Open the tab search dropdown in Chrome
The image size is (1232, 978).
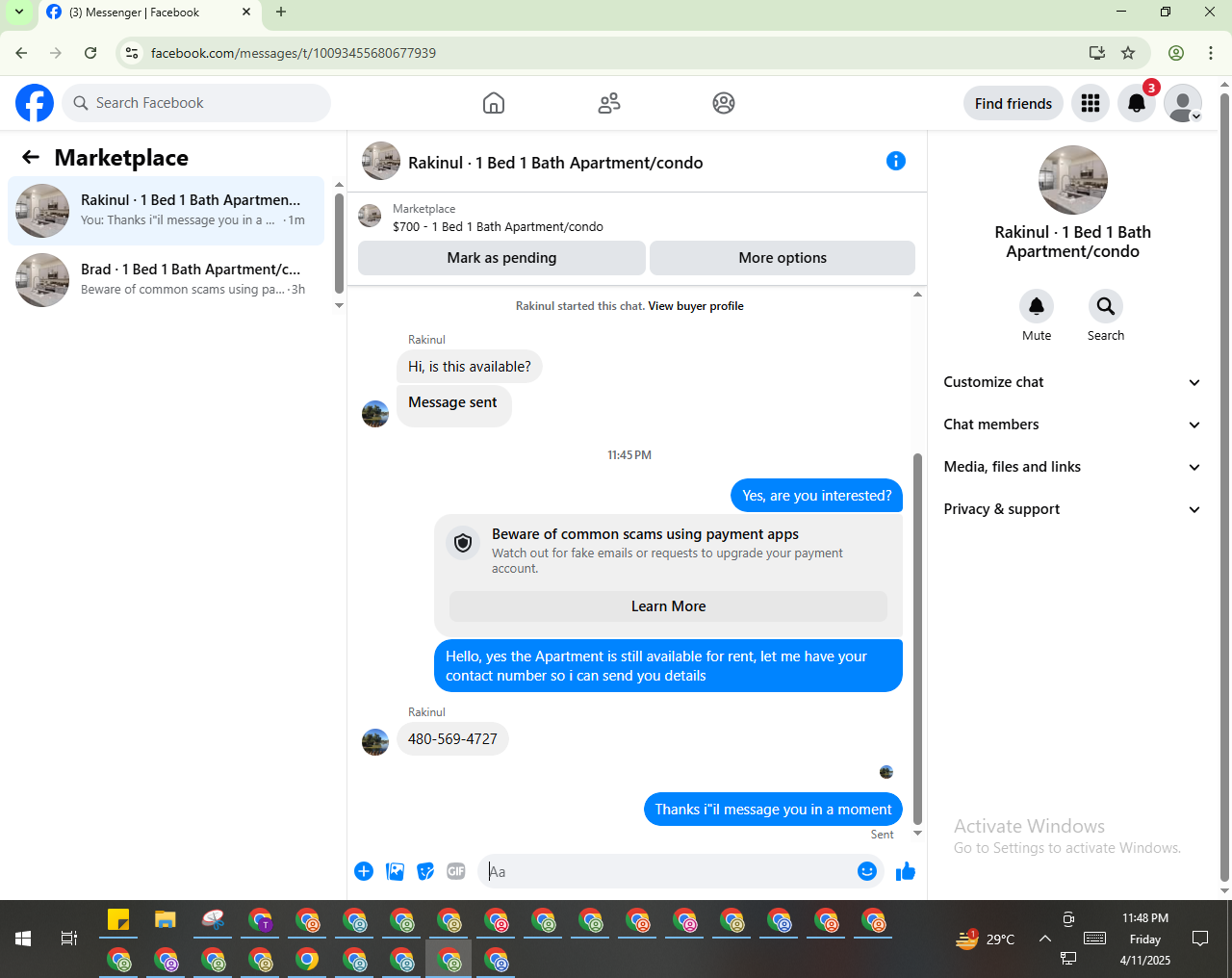[19, 13]
